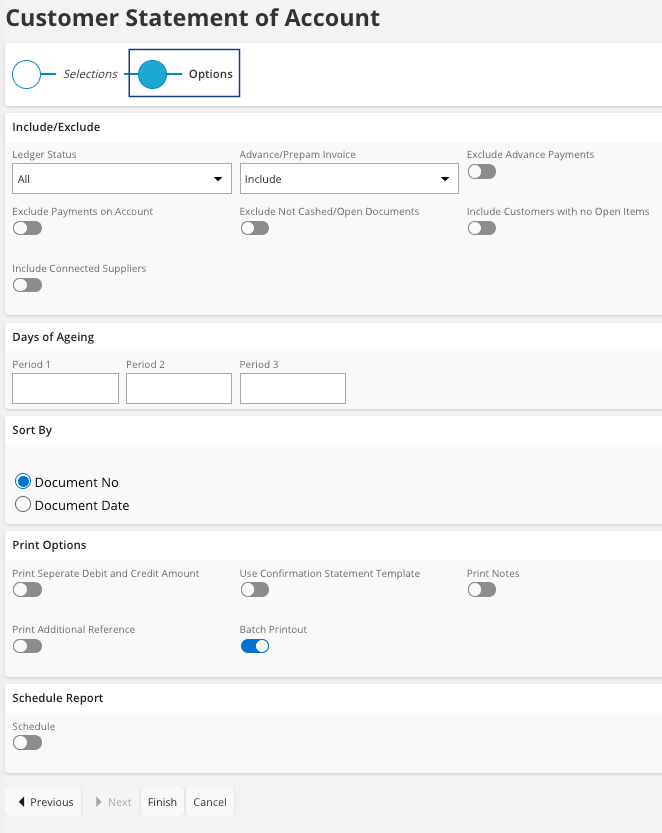Expand the Advance/Prepam Invoice dropdown
662x833 pixels.
pos(348,179)
